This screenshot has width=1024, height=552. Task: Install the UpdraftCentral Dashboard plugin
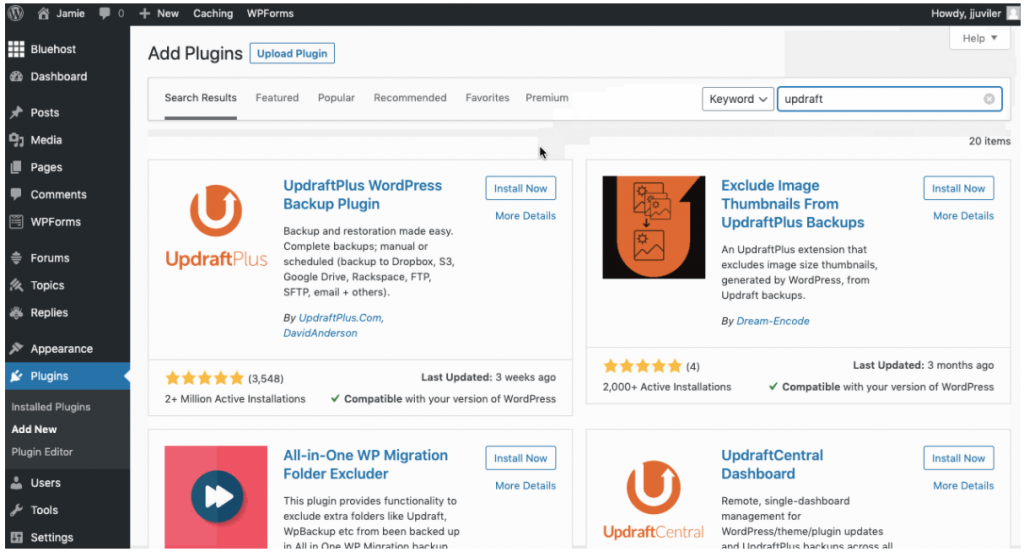(x=959, y=458)
